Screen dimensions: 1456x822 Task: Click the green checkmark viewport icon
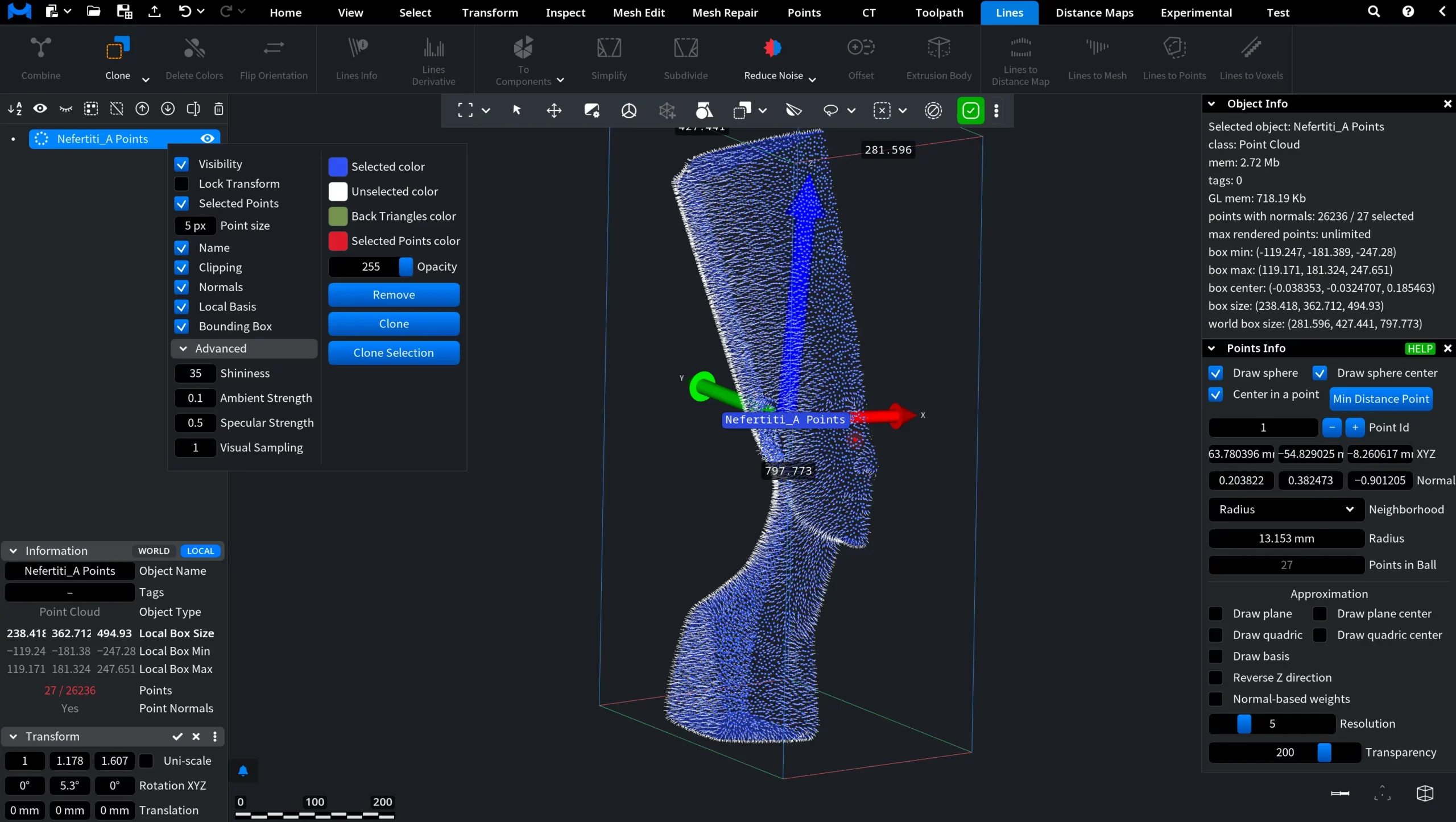click(970, 110)
